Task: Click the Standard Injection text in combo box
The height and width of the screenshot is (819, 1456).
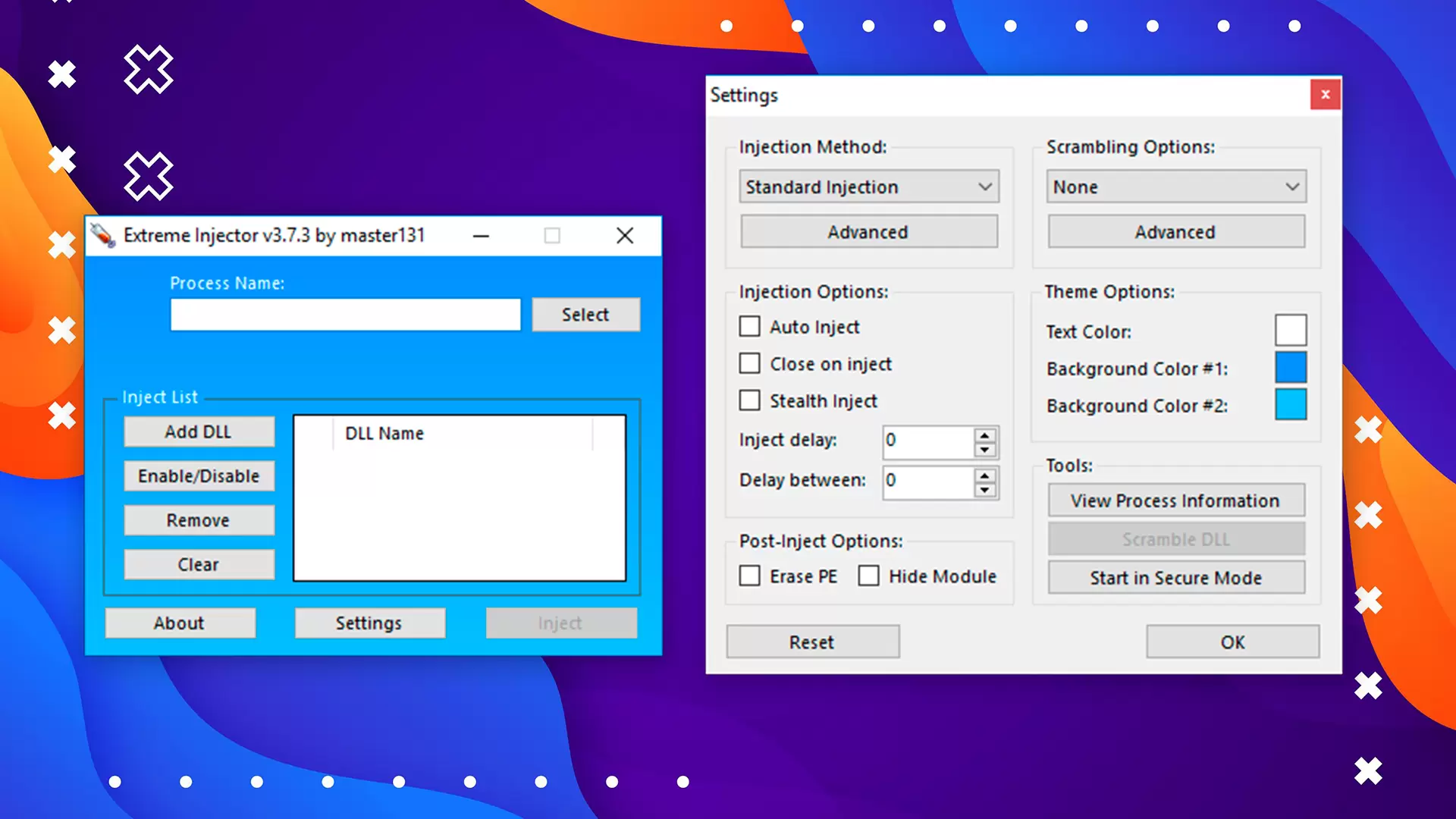Action: 822,187
